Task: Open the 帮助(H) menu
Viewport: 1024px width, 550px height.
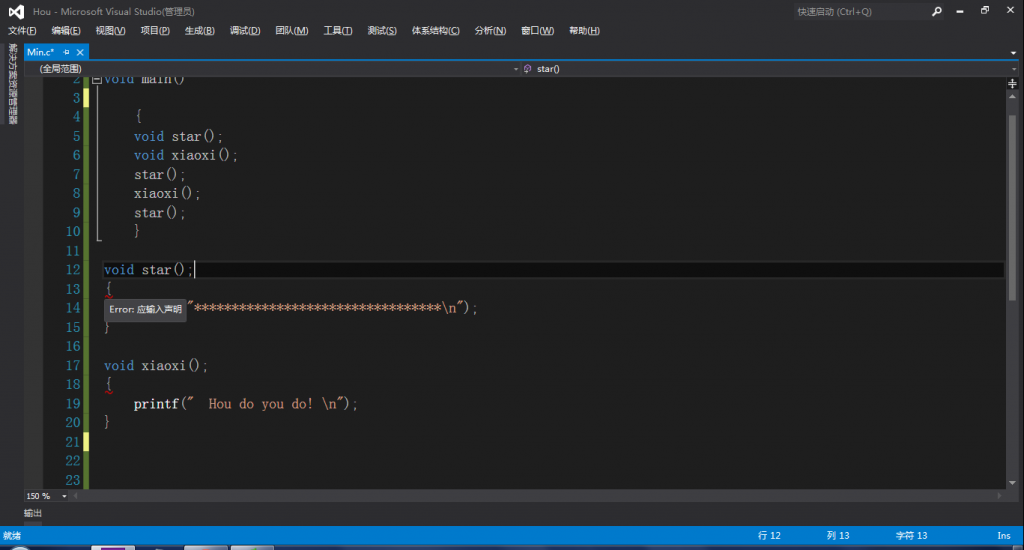Action: click(x=584, y=31)
